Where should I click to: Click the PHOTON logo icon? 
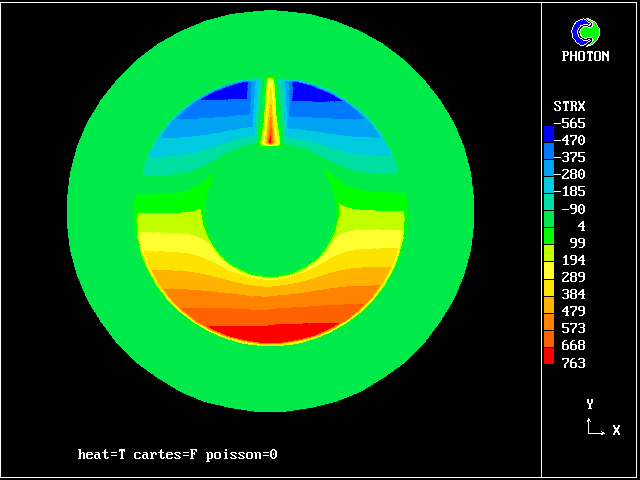pyautogui.click(x=585, y=32)
